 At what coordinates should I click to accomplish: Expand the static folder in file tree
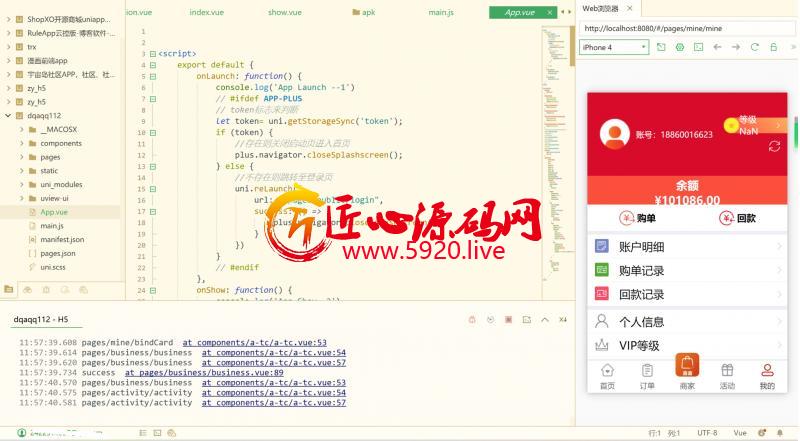tap(22, 170)
